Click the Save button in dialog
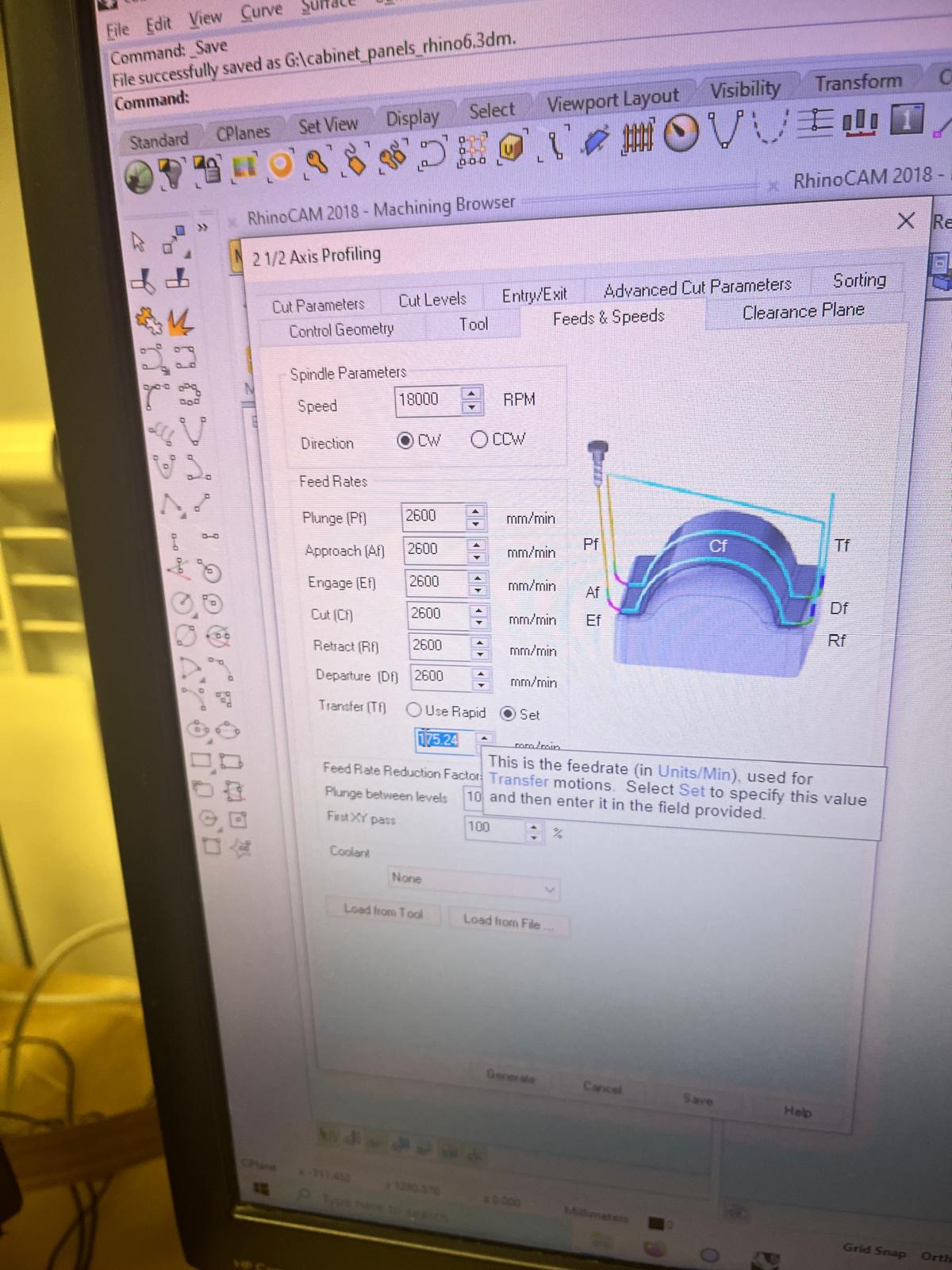The height and width of the screenshot is (1270, 952). click(x=697, y=1099)
